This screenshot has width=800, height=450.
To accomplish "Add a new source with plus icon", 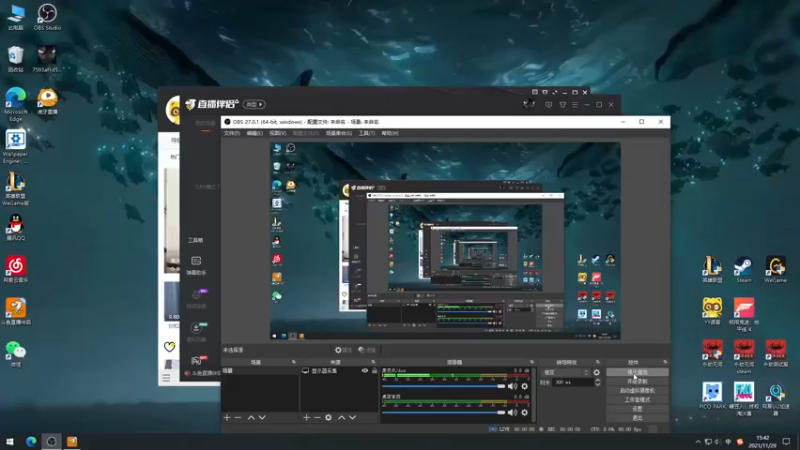I will [x=306, y=417].
